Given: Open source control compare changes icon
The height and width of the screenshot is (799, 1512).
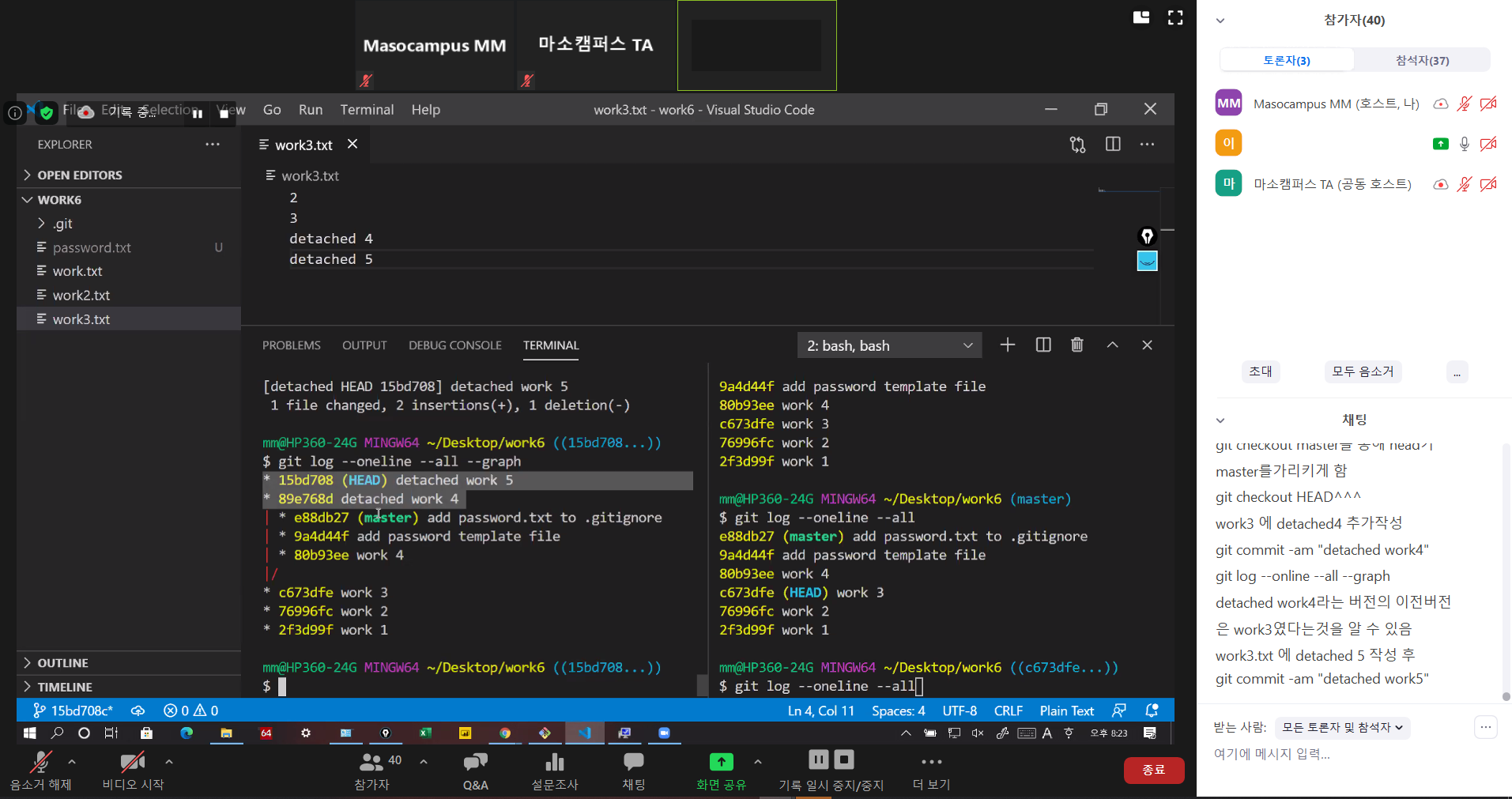Looking at the screenshot, I should [1077, 145].
